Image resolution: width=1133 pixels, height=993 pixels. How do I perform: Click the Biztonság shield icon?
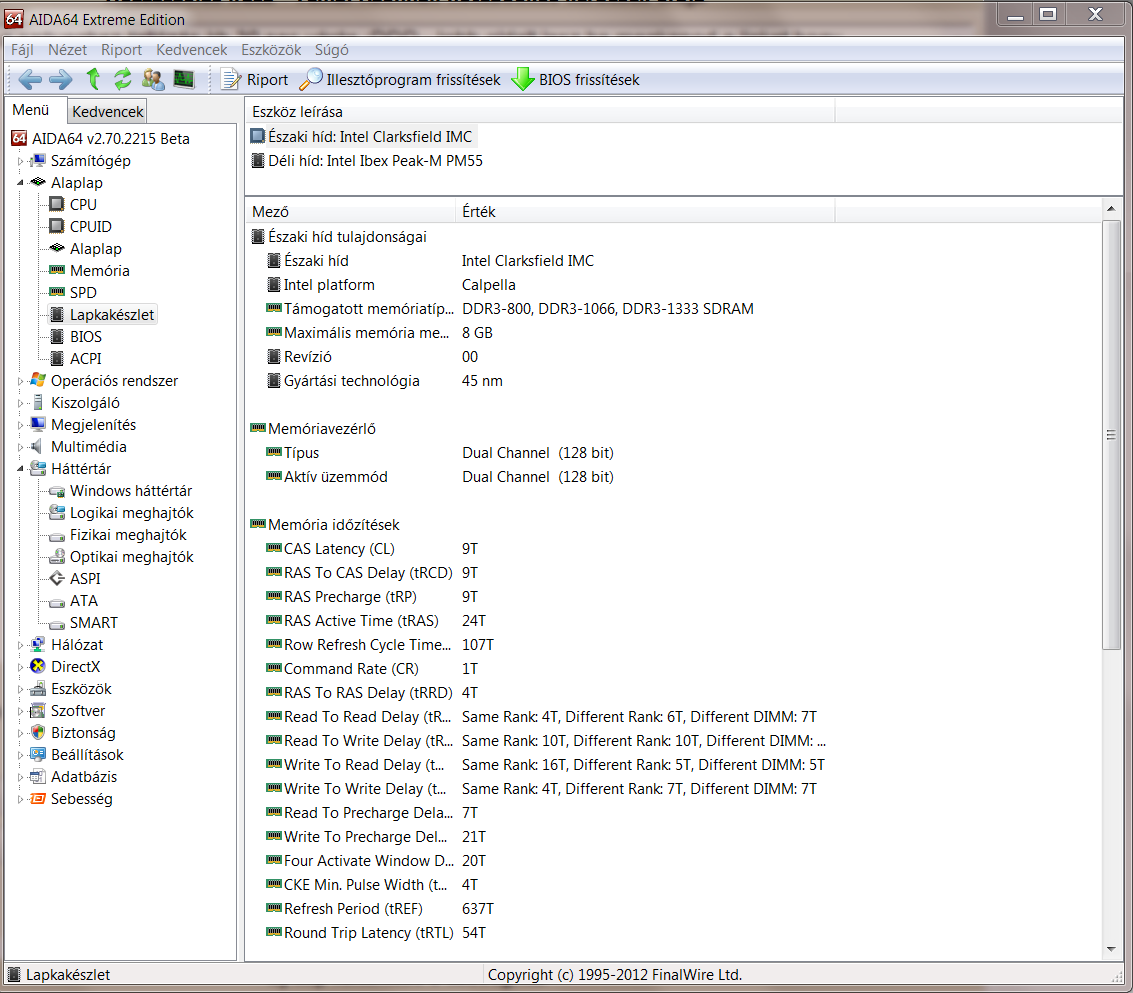(38, 733)
